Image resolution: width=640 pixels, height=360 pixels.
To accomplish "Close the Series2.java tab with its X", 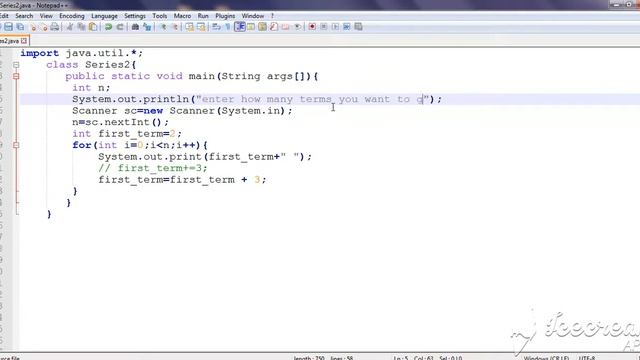I will (x=24, y=41).
